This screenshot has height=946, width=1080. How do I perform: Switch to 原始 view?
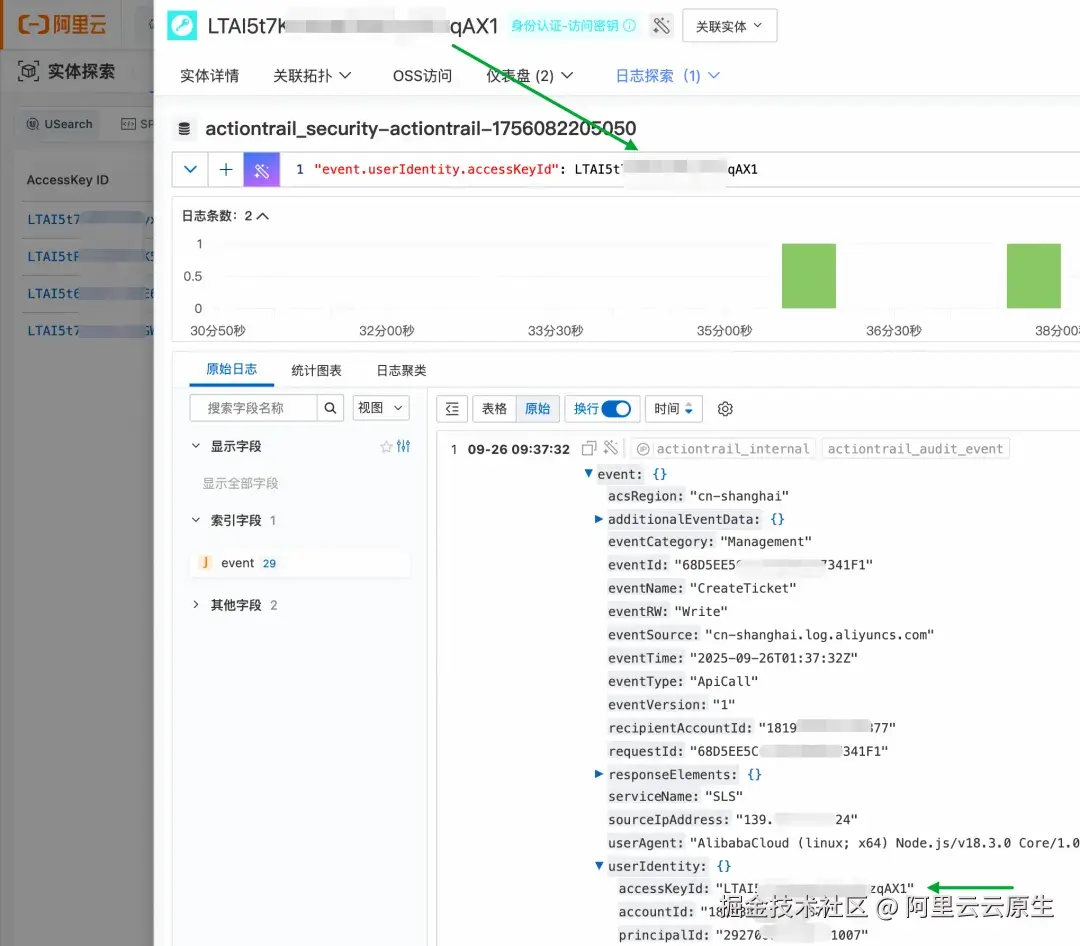[x=537, y=409]
